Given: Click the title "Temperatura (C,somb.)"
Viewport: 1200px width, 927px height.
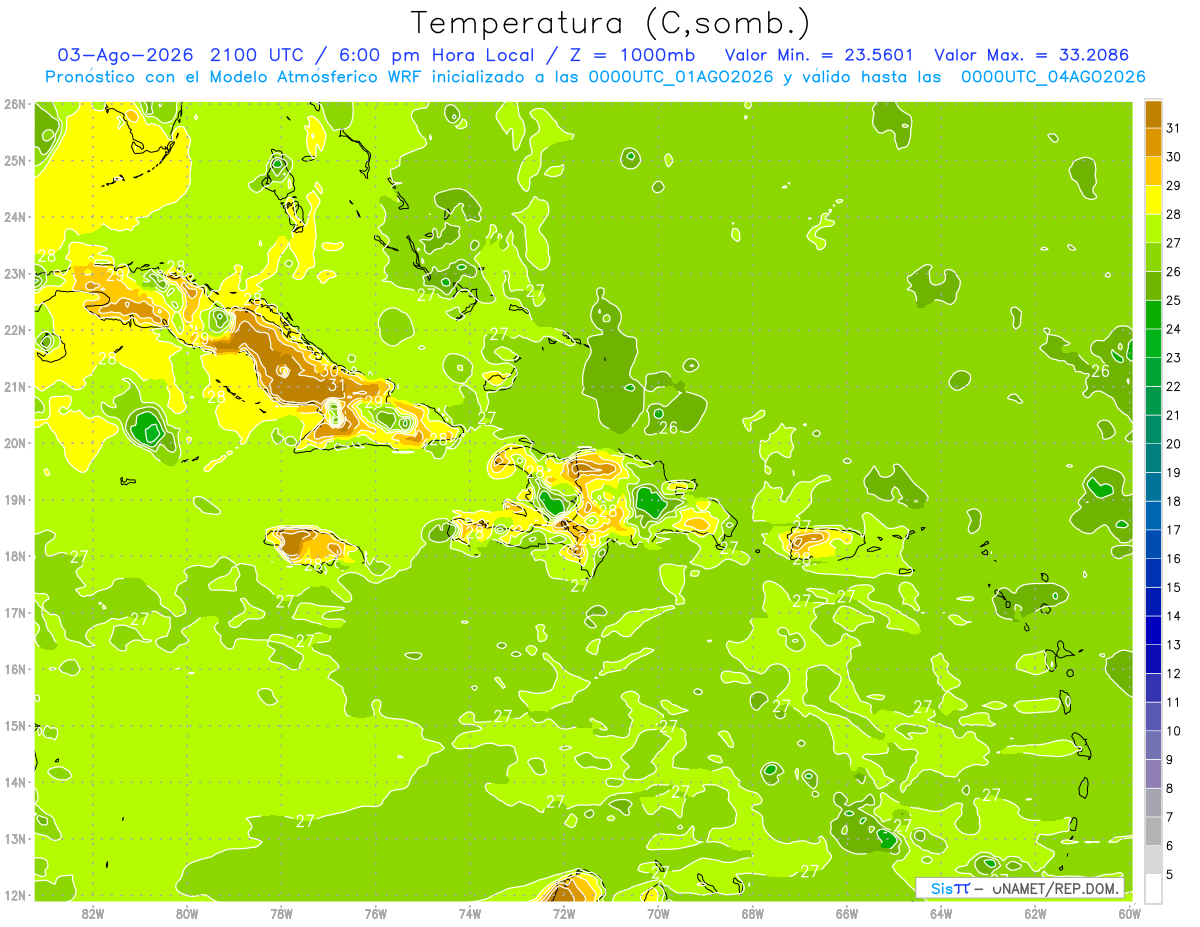Looking at the screenshot, I should pos(610,24).
